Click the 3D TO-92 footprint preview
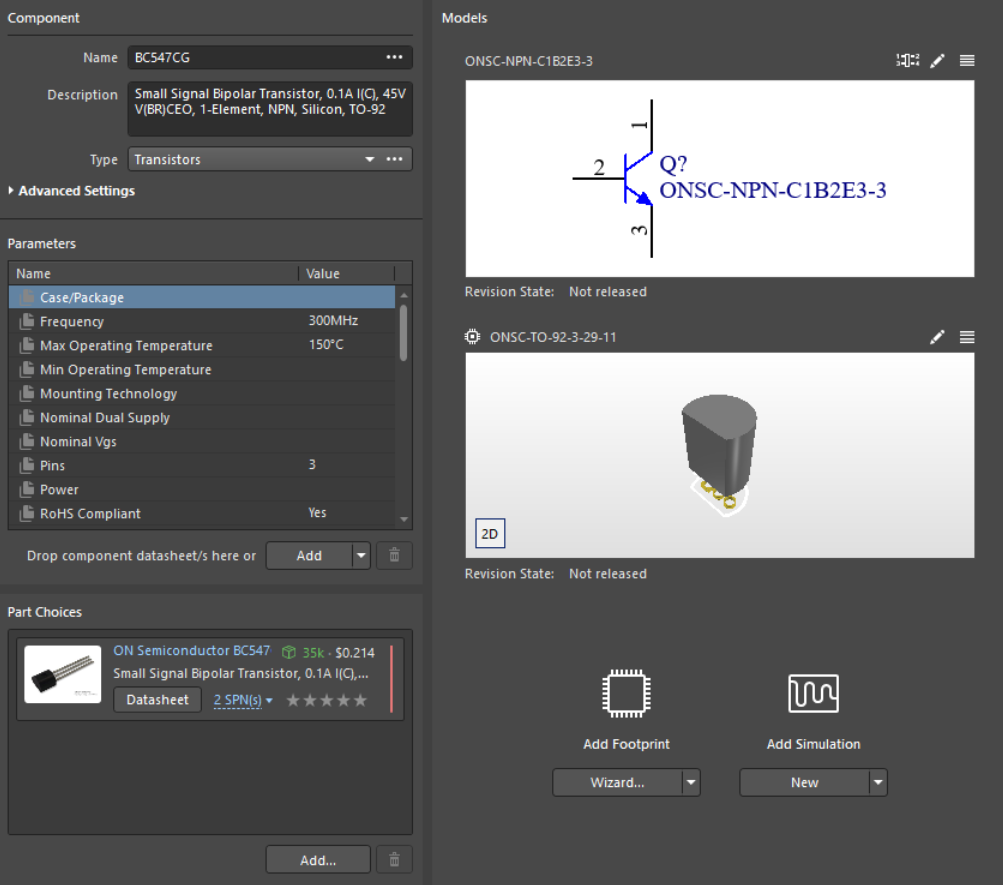1003x885 pixels. [720, 455]
